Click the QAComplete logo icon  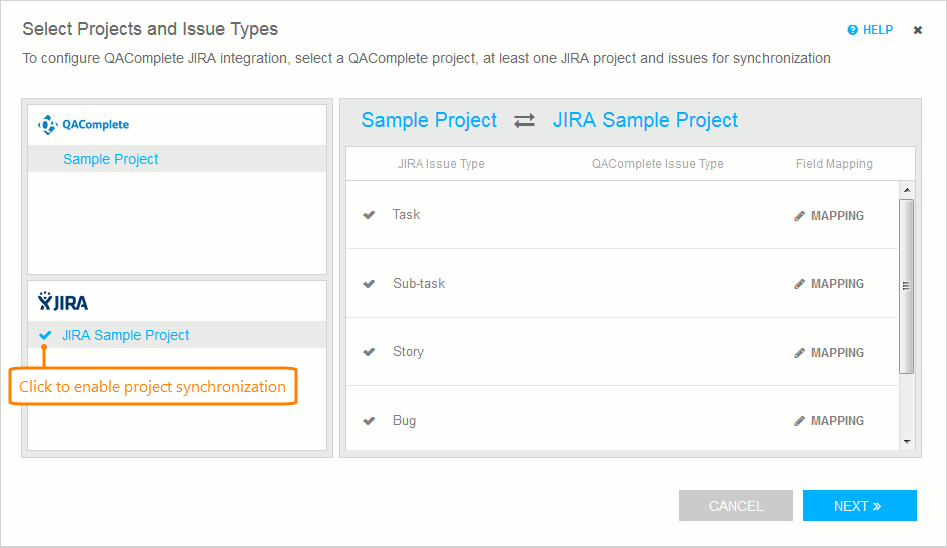point(47,125)
